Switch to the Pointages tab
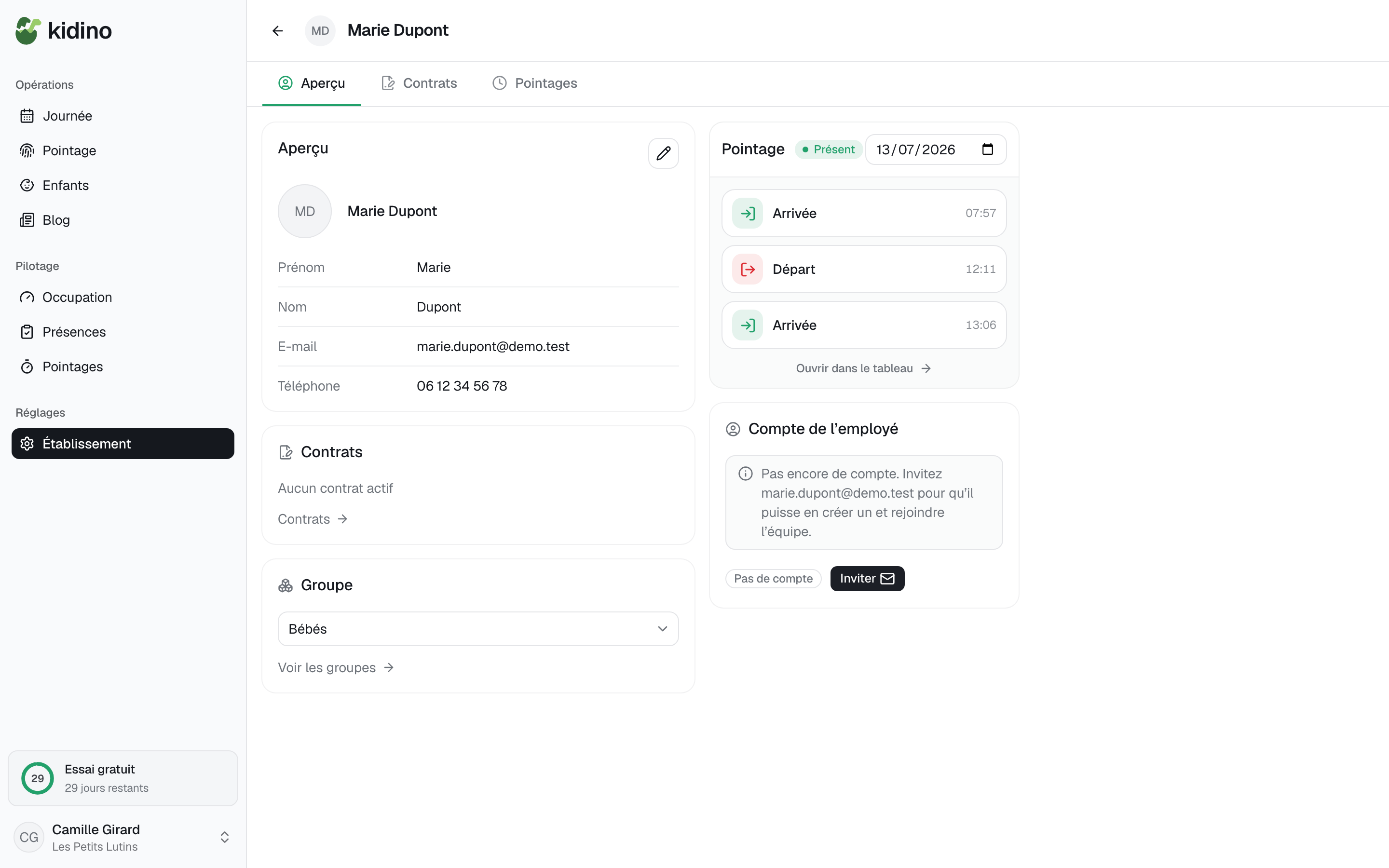1389x868 pixels. click(535, 83)
